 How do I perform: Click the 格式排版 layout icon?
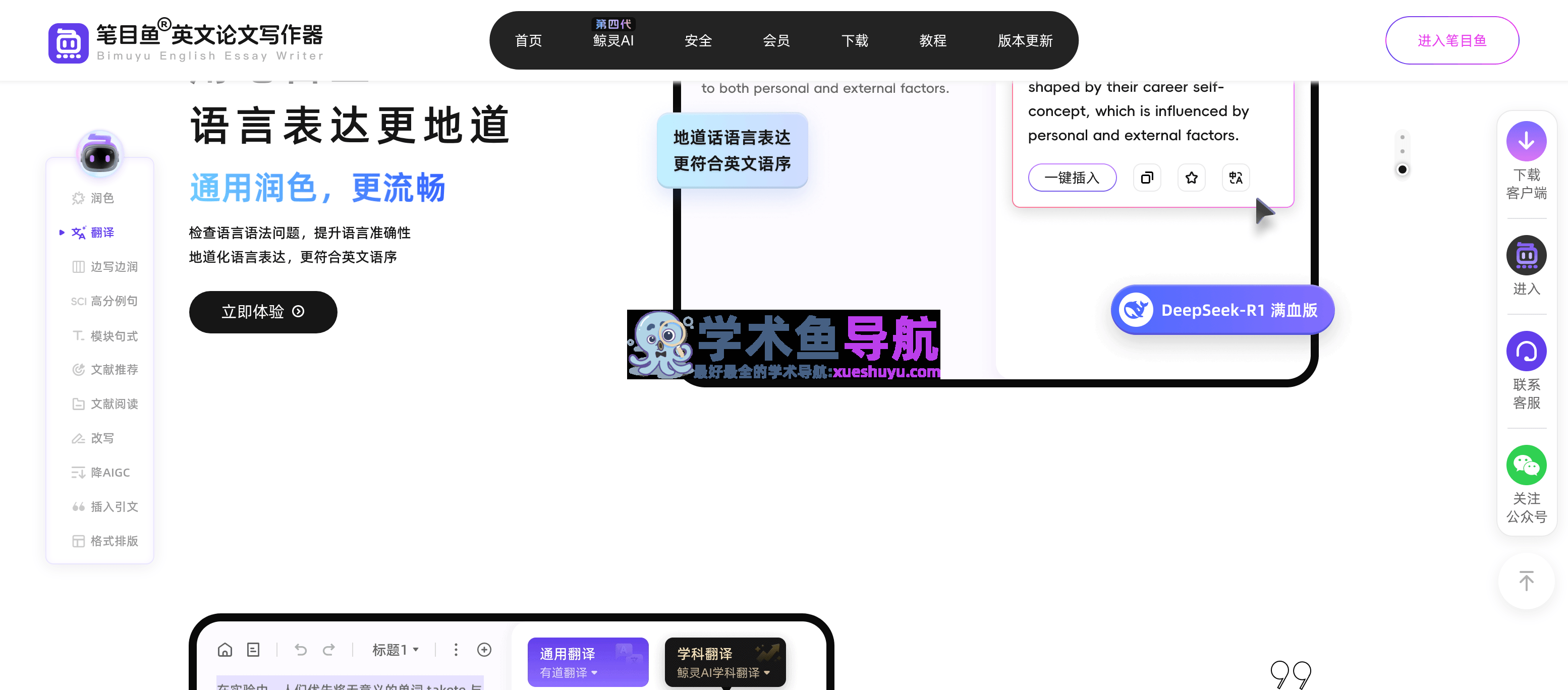(78, 541)
